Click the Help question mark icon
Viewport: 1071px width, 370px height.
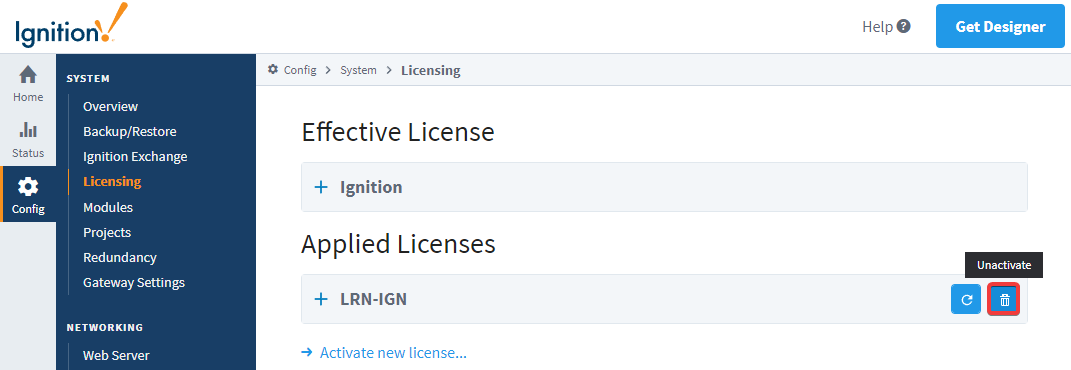(x=904, y=27)
